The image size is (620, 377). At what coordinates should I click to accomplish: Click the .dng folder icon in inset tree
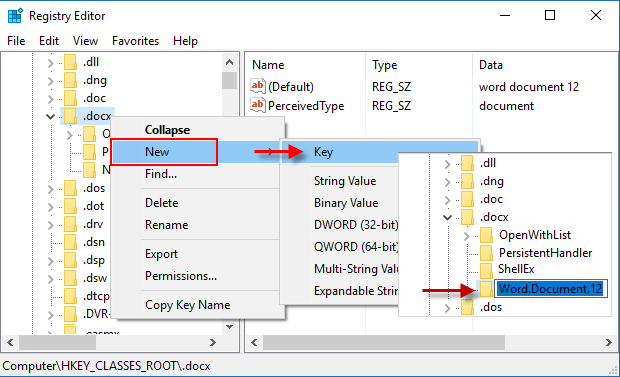point(467,182)
